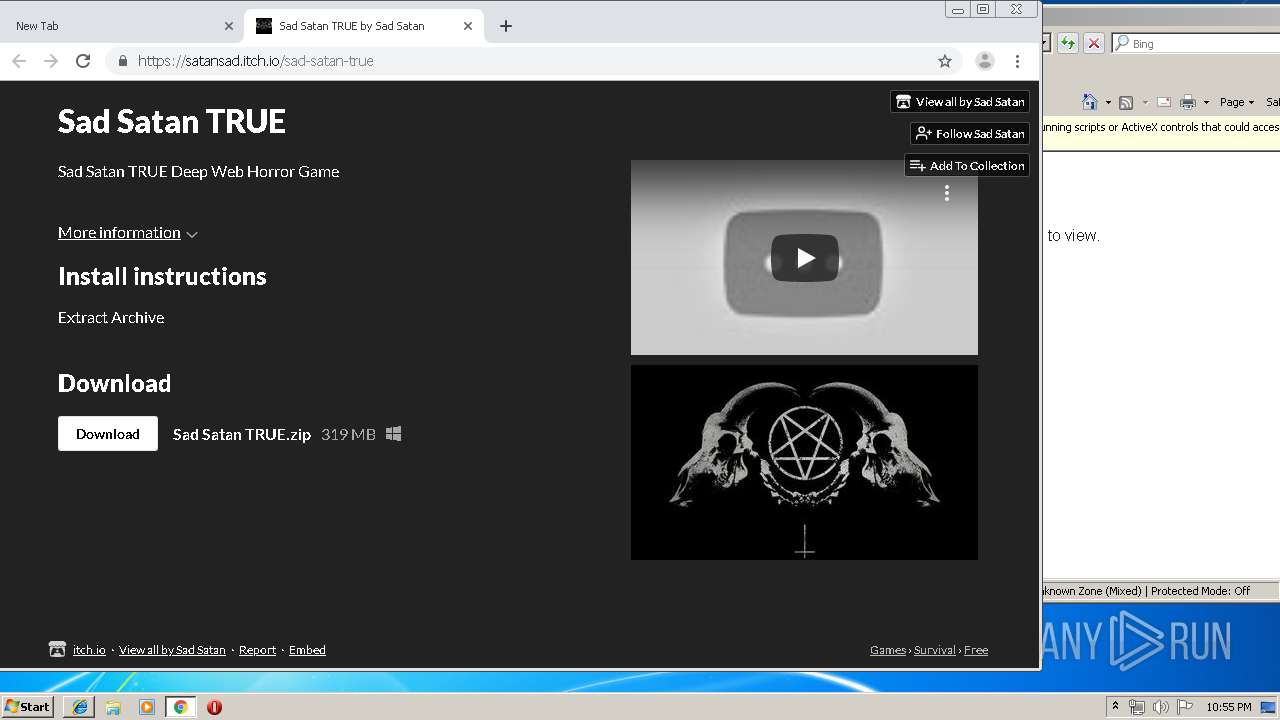Image resolution: width=1280 pixels, height=720 pixels.
Task: Click the Stop button in Internet Explorer
Action: pyautogui.click(x=1094, y=43)
